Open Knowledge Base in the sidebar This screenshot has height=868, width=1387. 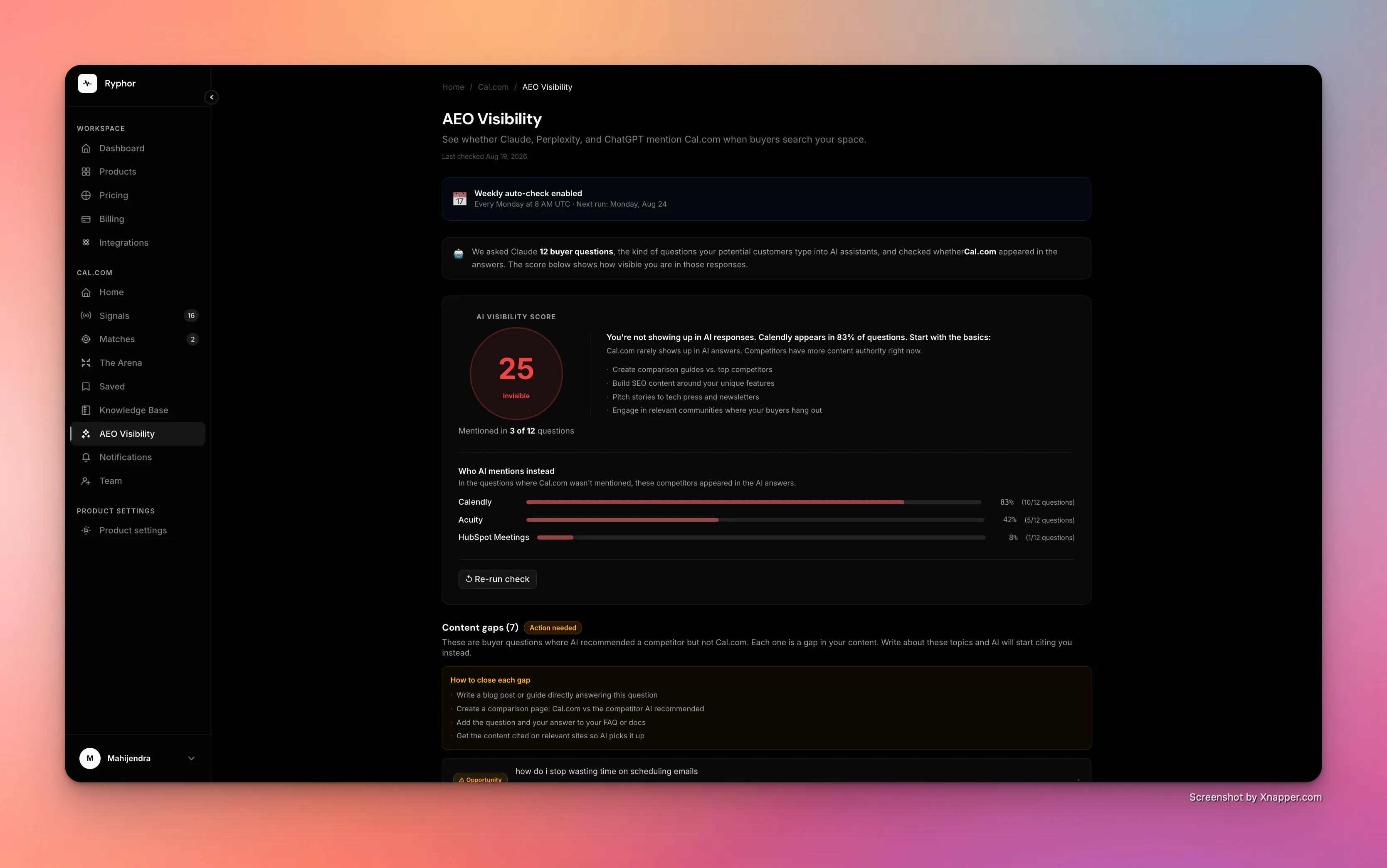click(138, 410)
